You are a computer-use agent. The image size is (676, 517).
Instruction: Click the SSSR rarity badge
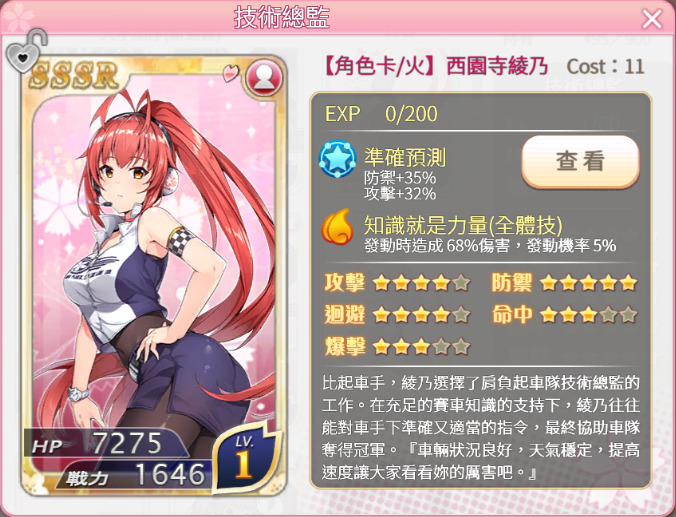[74, 75]
